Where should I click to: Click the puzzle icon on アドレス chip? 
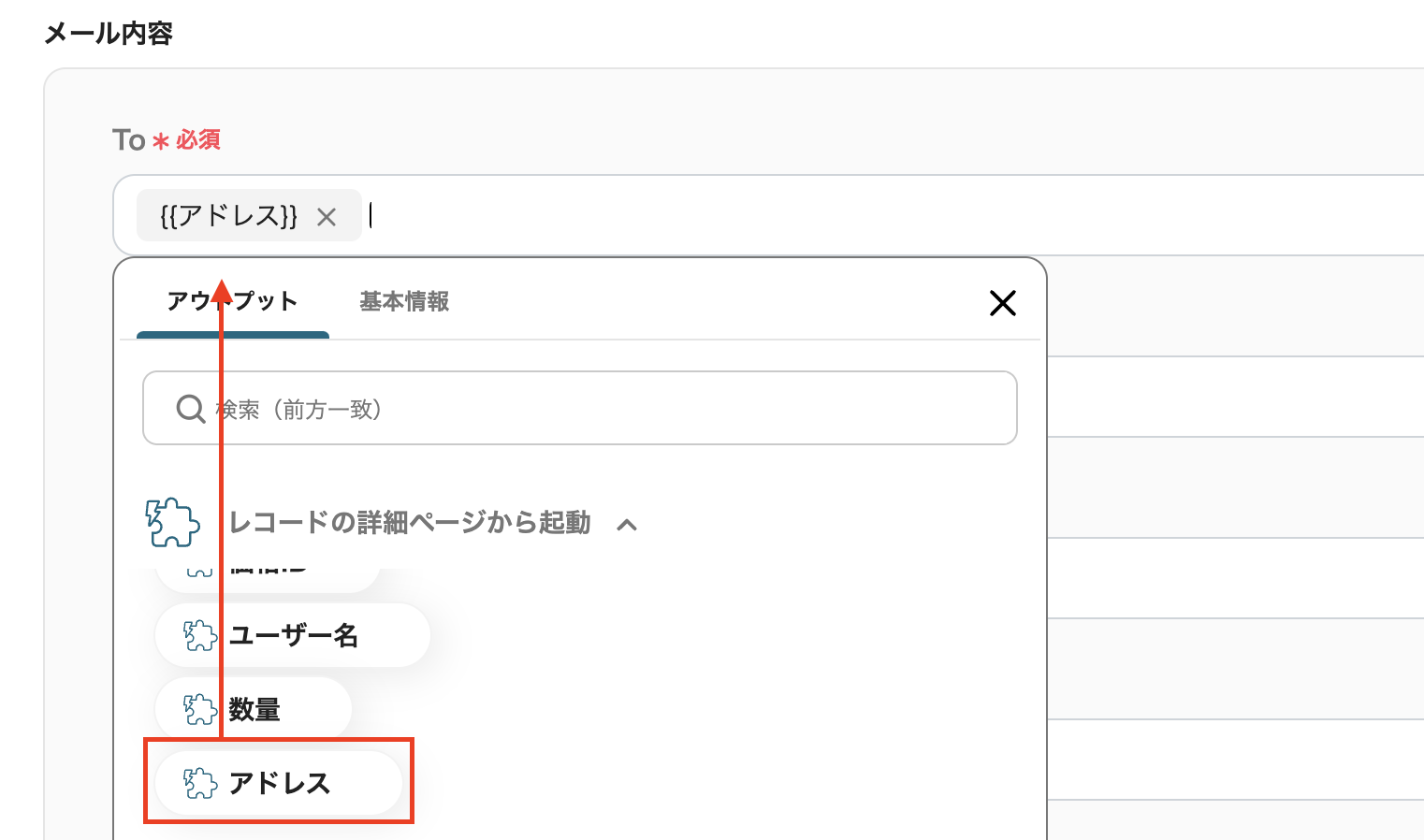pyautogui.click(x=199, y=783)
